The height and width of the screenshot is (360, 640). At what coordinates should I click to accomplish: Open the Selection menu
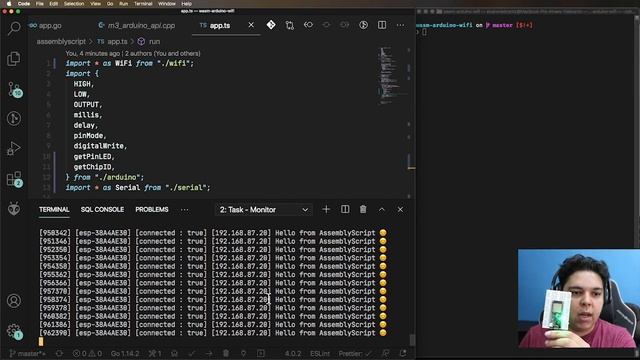74,3
